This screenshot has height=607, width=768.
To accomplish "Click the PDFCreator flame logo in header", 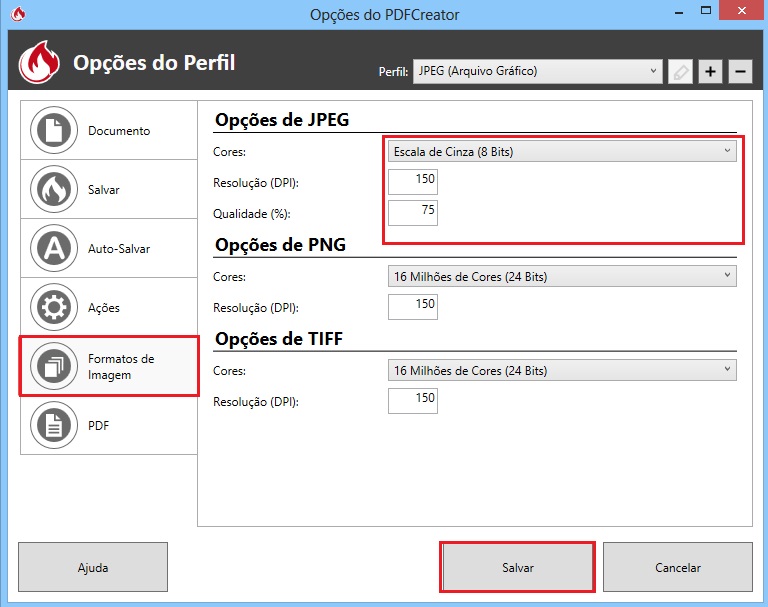I will [40, 64].
